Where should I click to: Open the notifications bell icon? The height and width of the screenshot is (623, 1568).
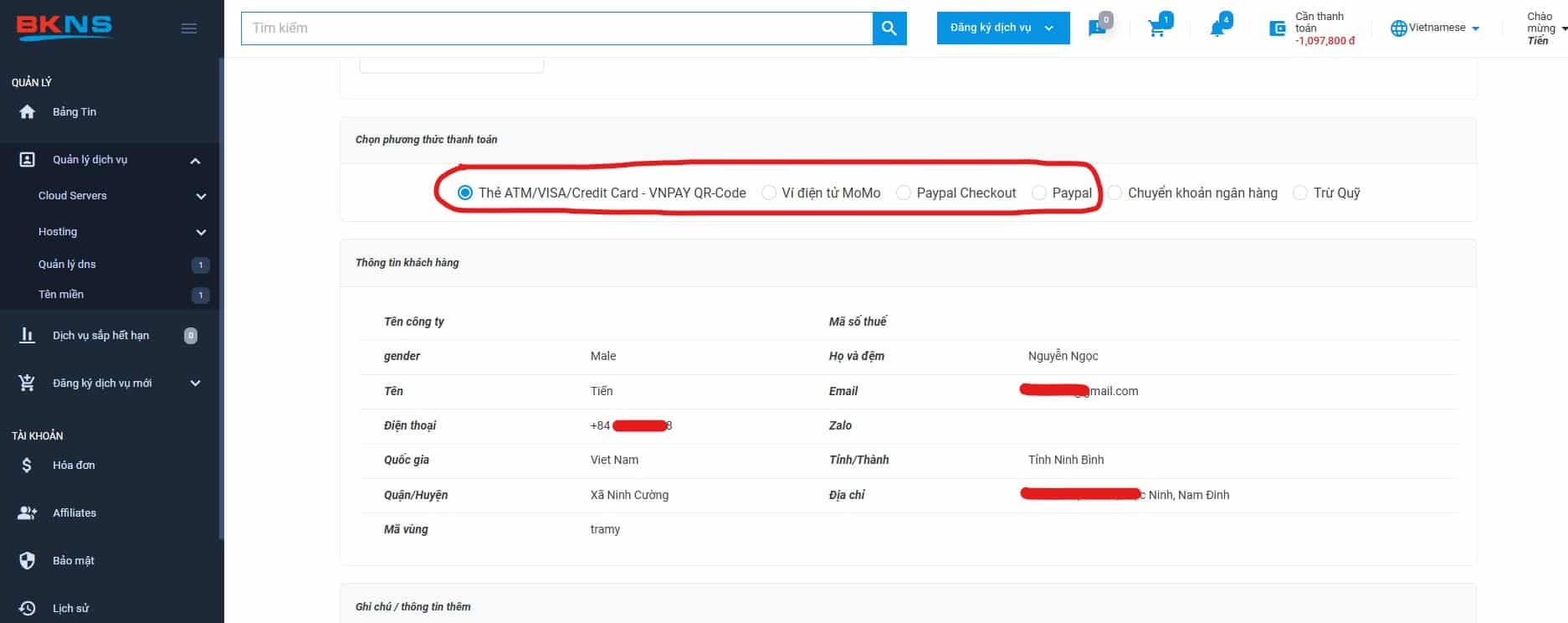pos(1217,28)
